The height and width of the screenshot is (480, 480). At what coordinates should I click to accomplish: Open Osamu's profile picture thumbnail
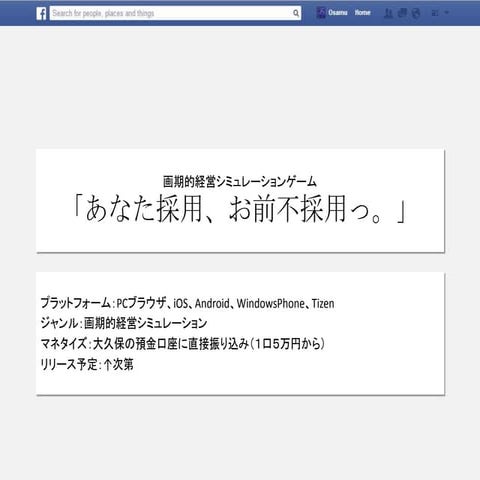coord(321,13)
